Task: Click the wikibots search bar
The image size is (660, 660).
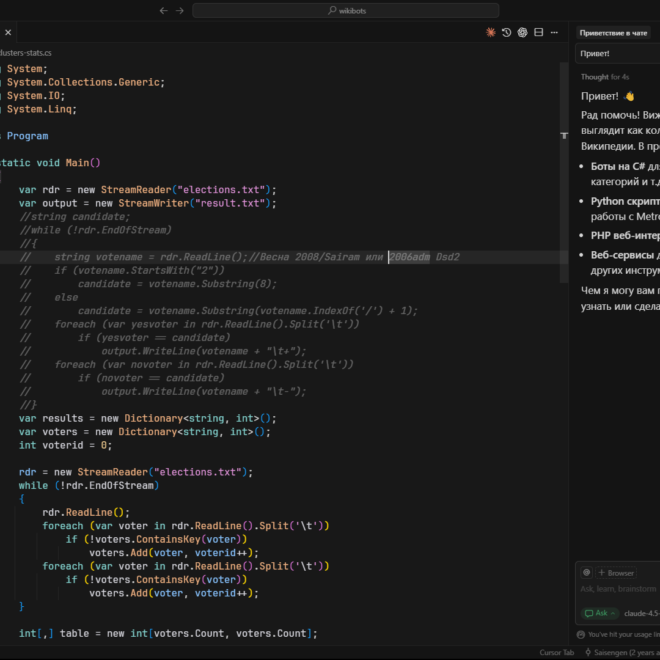Action: coord(346,11)
